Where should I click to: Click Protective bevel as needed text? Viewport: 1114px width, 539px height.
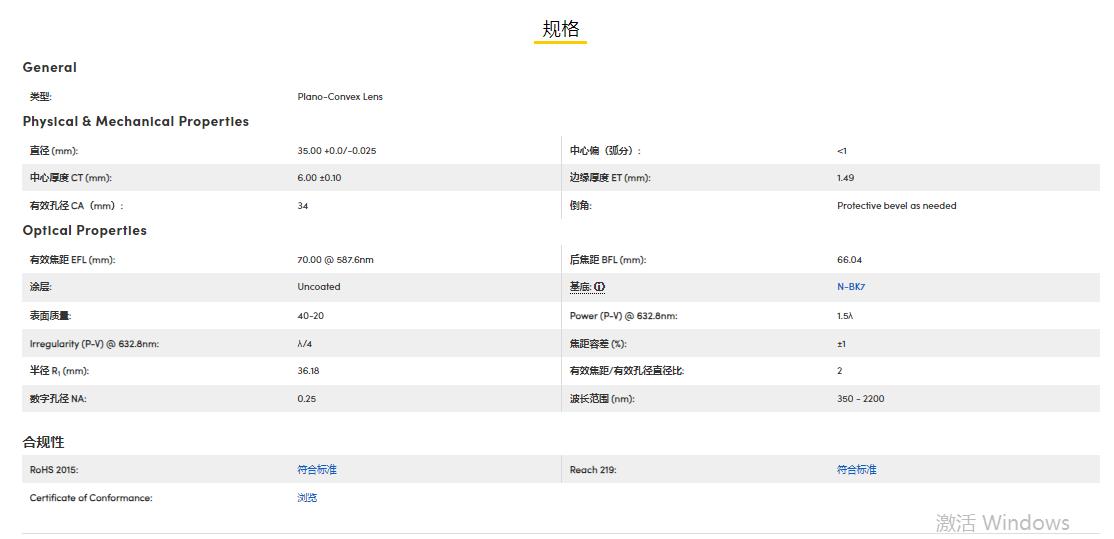click(x=897, y=206)
